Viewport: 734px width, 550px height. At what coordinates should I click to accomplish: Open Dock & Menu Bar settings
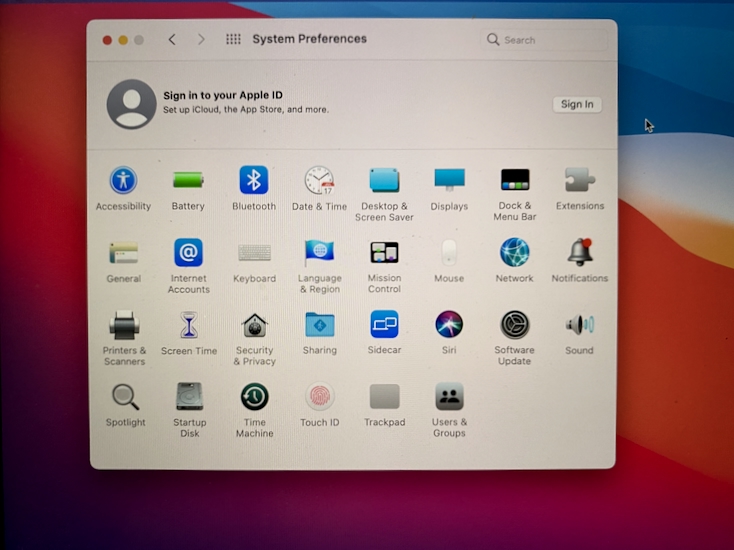[x=514, y=180]
